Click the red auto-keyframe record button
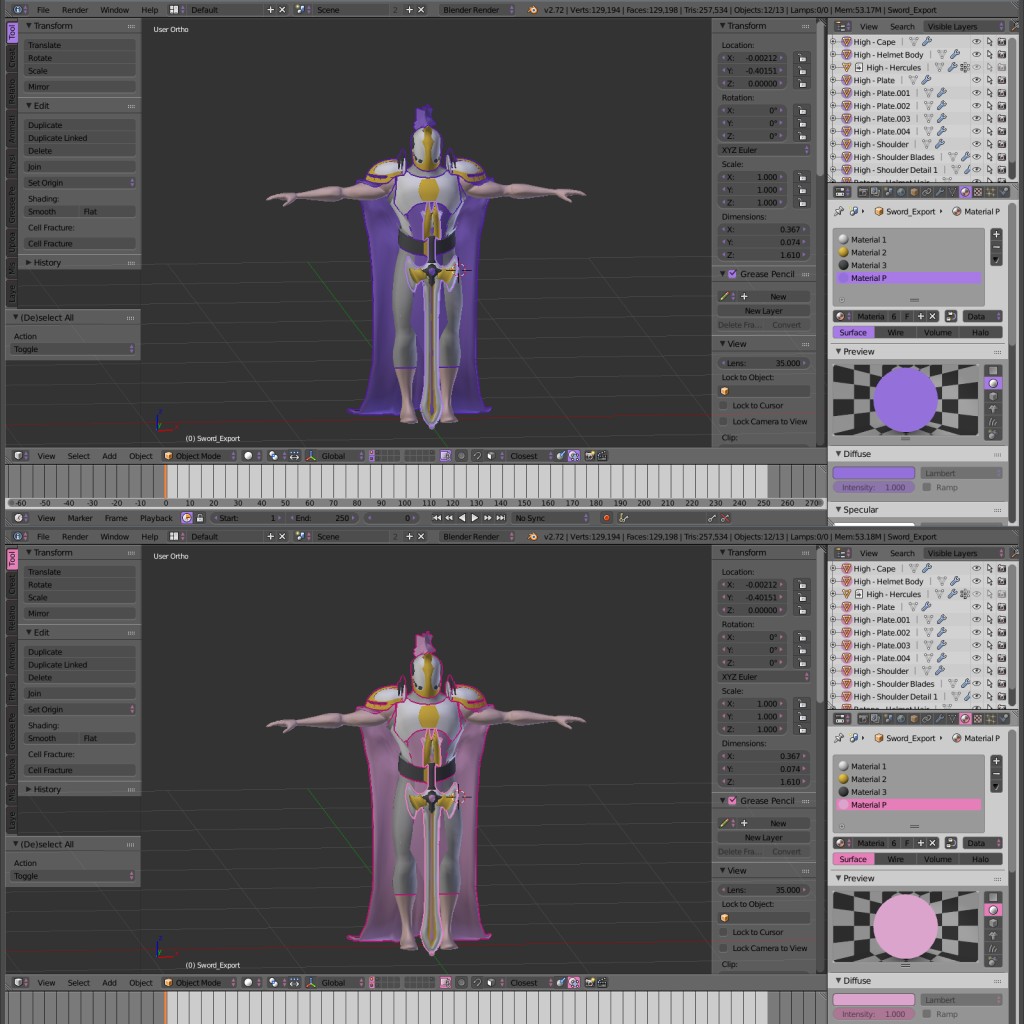1024x1024 pixels. 606,518
